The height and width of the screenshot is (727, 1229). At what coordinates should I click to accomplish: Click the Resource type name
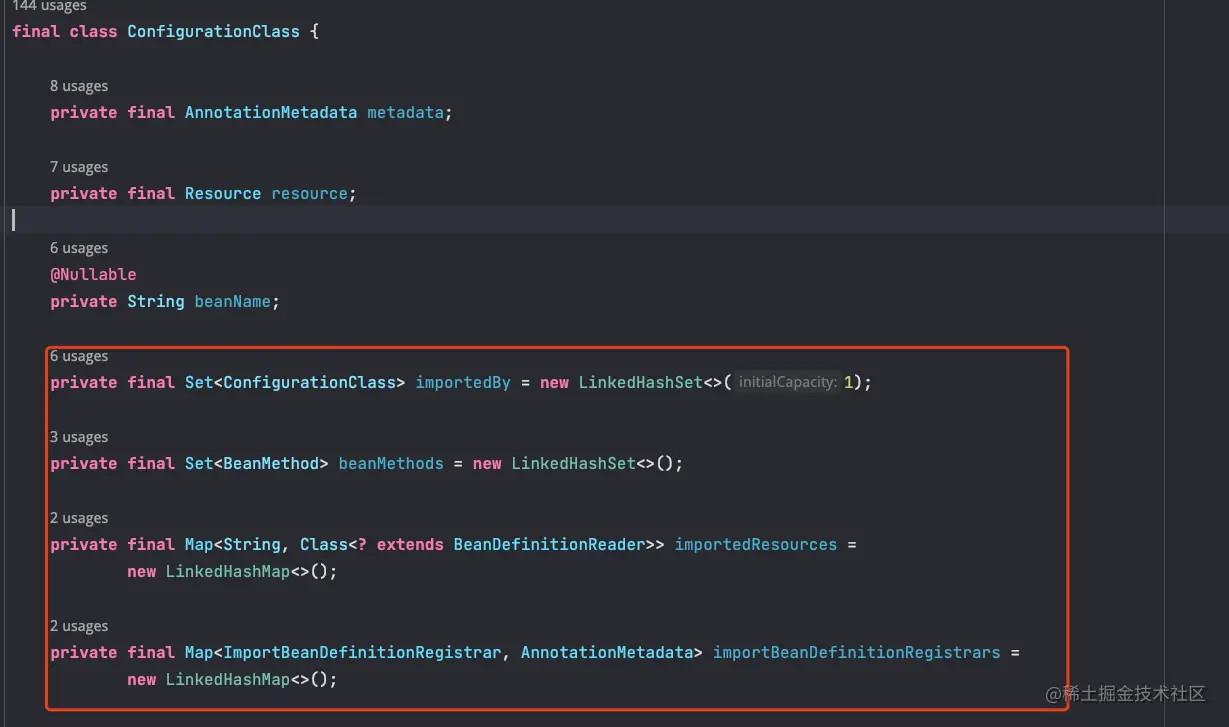[x=223, y=193]
